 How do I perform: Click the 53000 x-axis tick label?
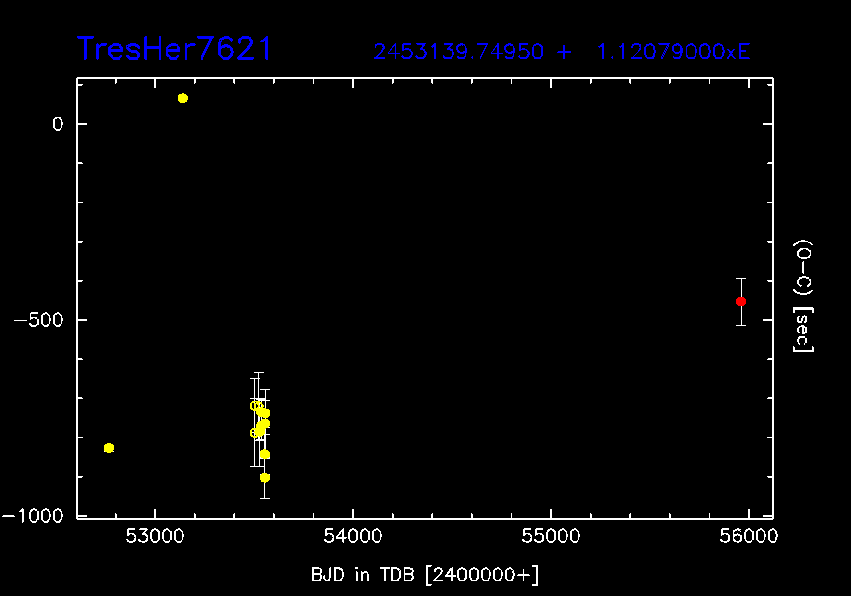pos(154,538)
